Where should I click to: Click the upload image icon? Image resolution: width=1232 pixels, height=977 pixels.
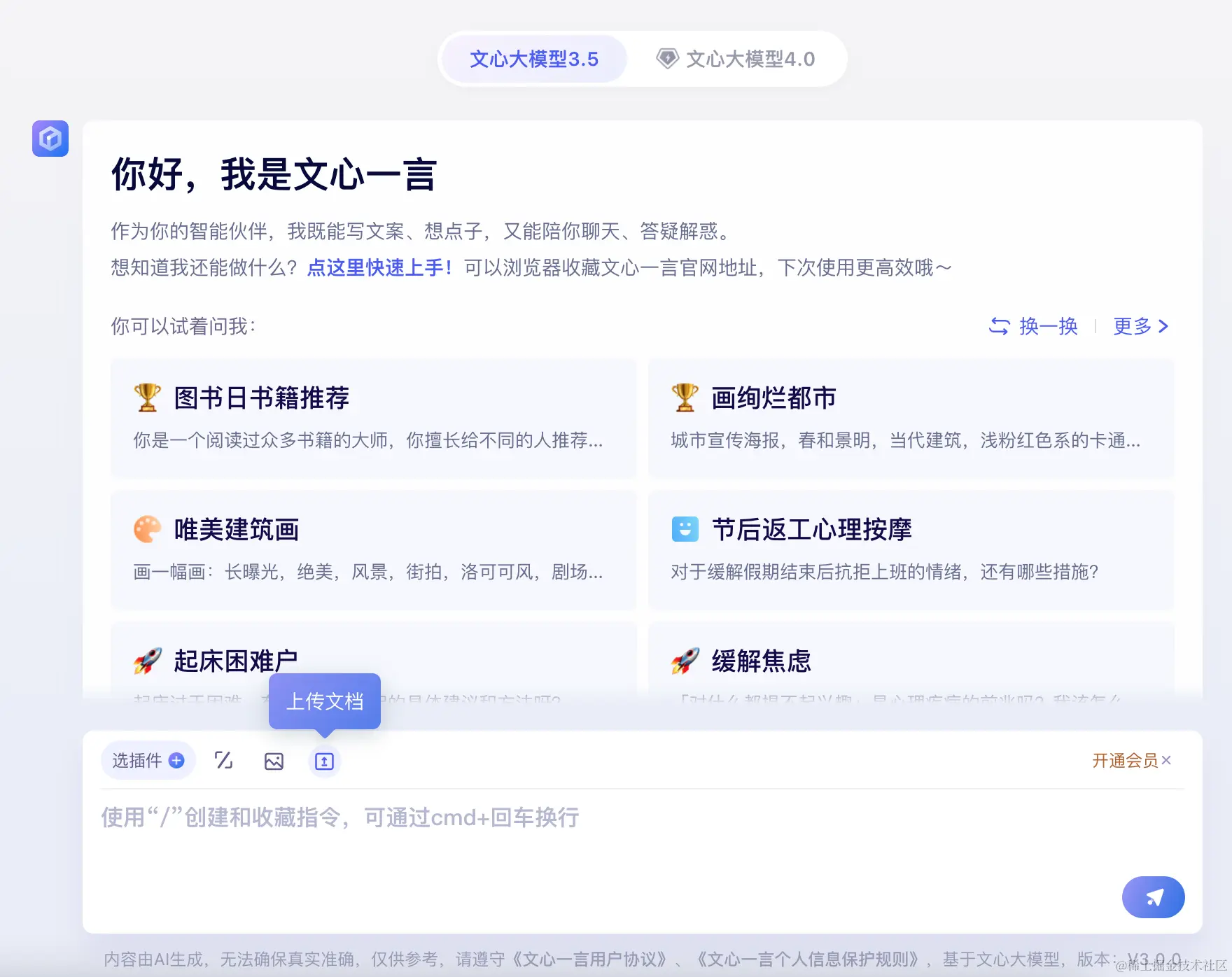point(274,761)
